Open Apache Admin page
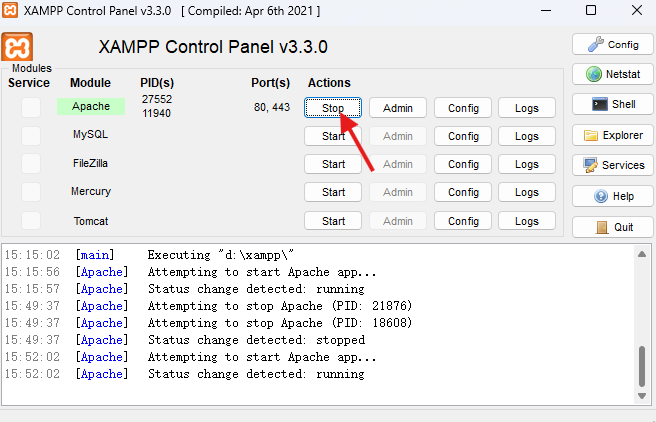The image size is (656, 422). (x=398, y=108)
